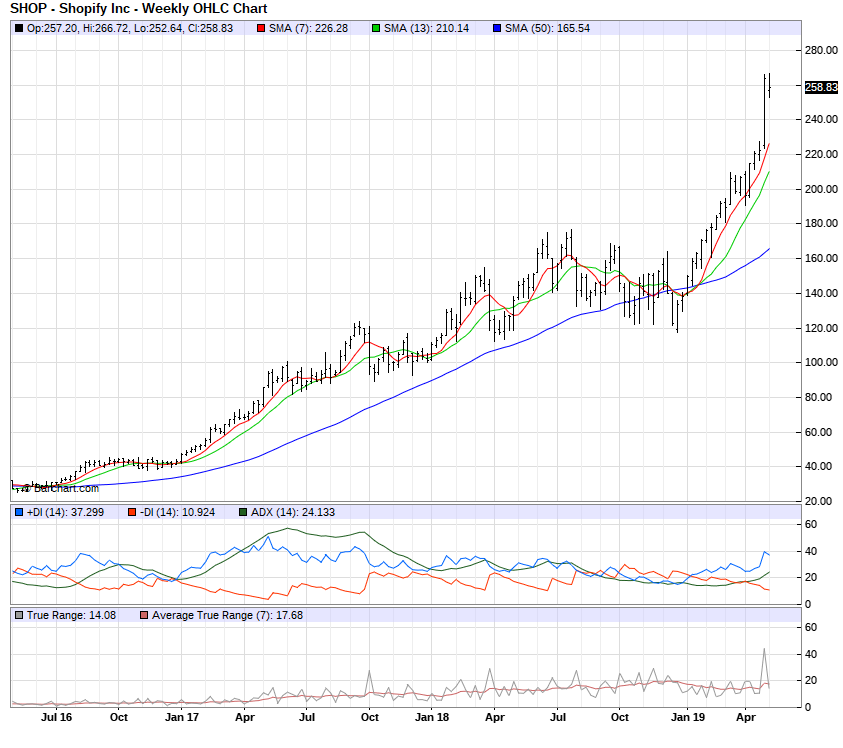Click the 220.00 price axis label
The height and width of the screenshot is (748, 843).
click(x=821, y=154)
